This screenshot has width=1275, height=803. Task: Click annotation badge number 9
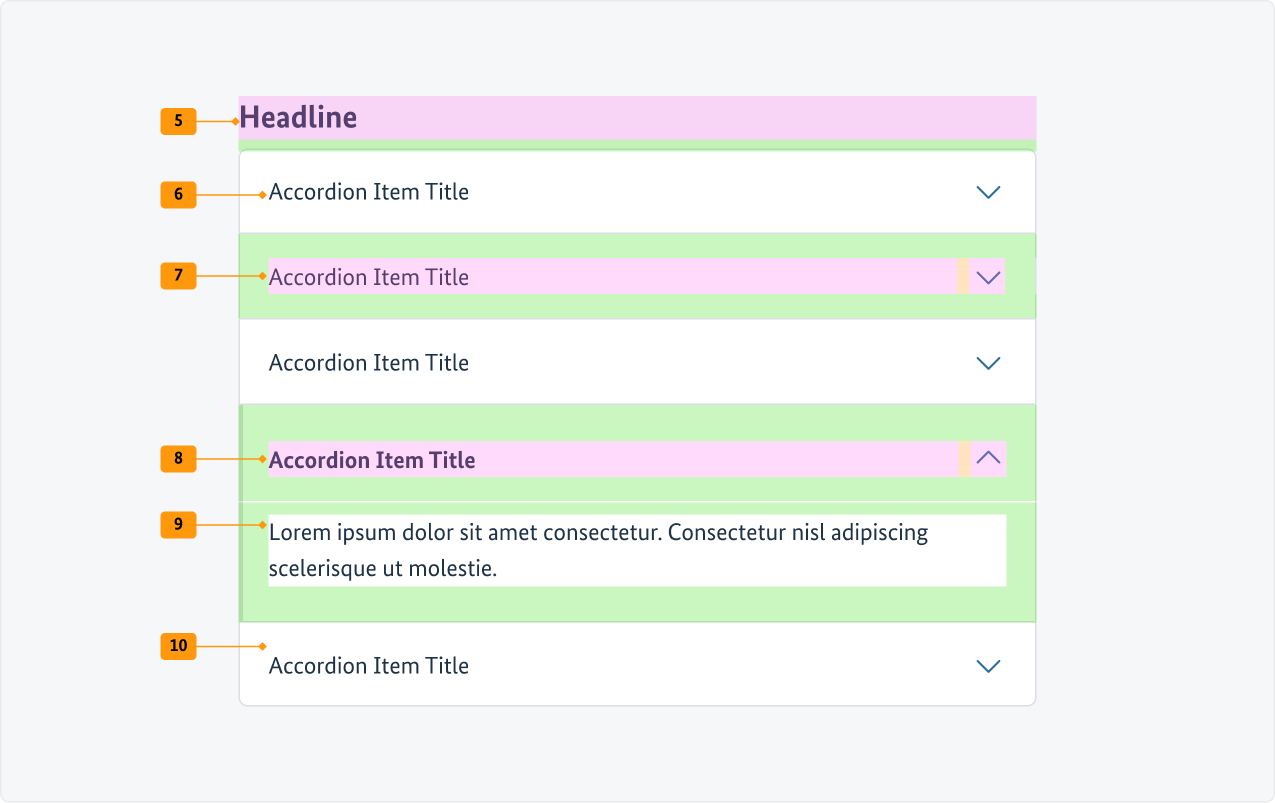[178, 524]
